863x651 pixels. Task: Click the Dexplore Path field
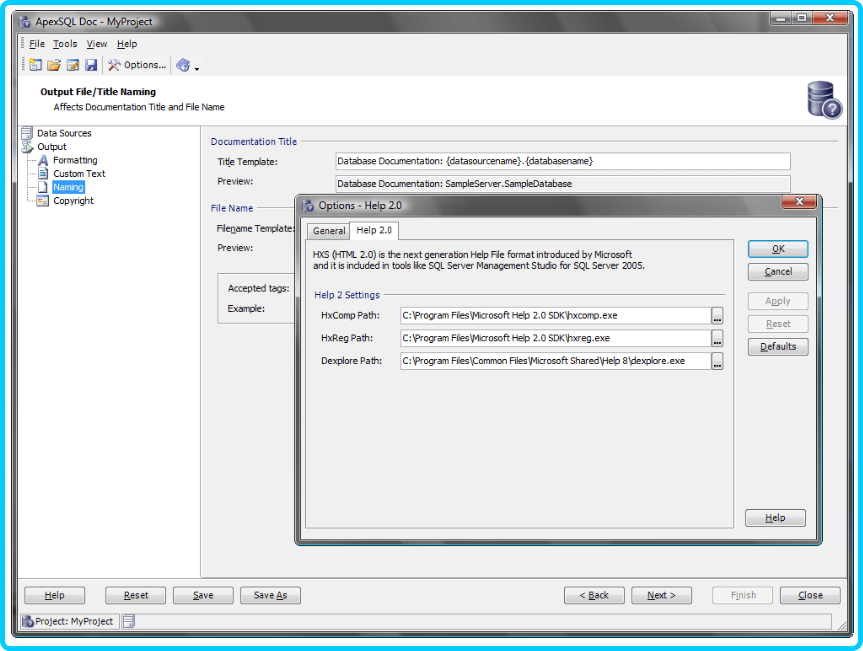pyautogui.click(x=555, y=361)
